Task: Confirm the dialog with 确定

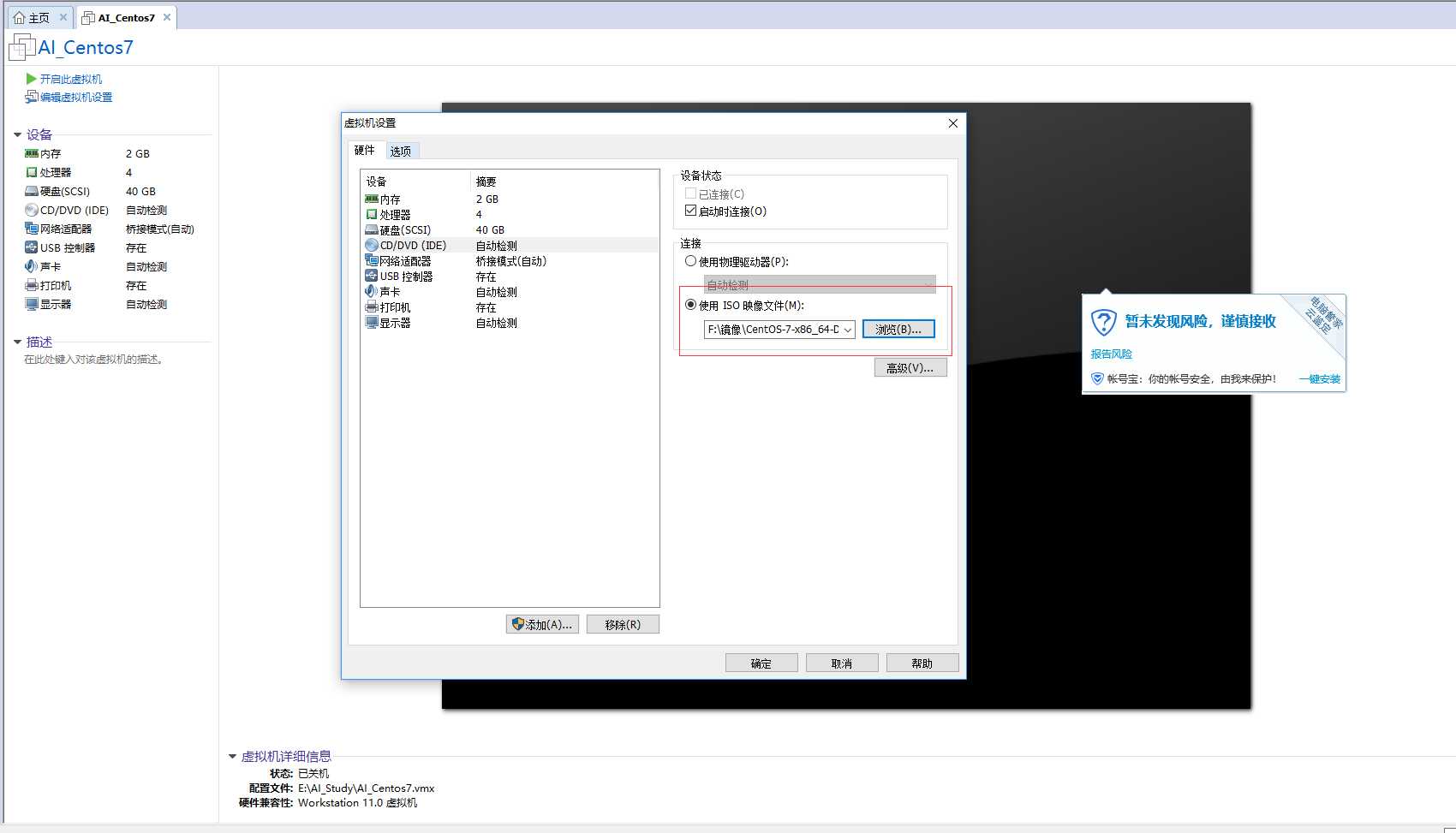Action: tap(761, 663)
